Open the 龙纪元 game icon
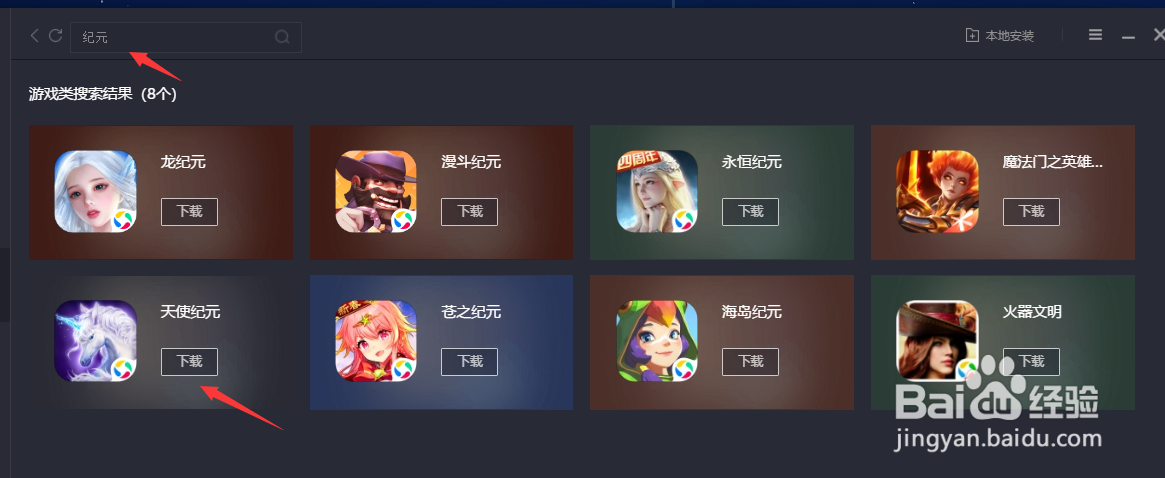Image resolution: width=1165 pixels, height=478 pixels. (95, 191)
